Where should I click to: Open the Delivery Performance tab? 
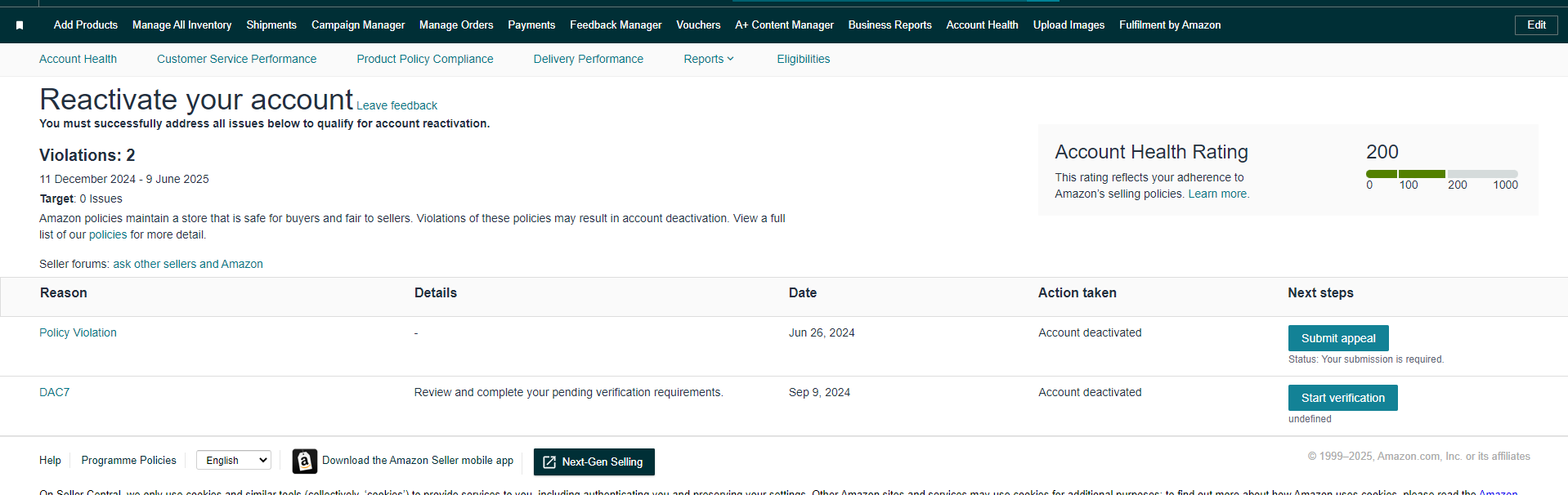(588, 59)
